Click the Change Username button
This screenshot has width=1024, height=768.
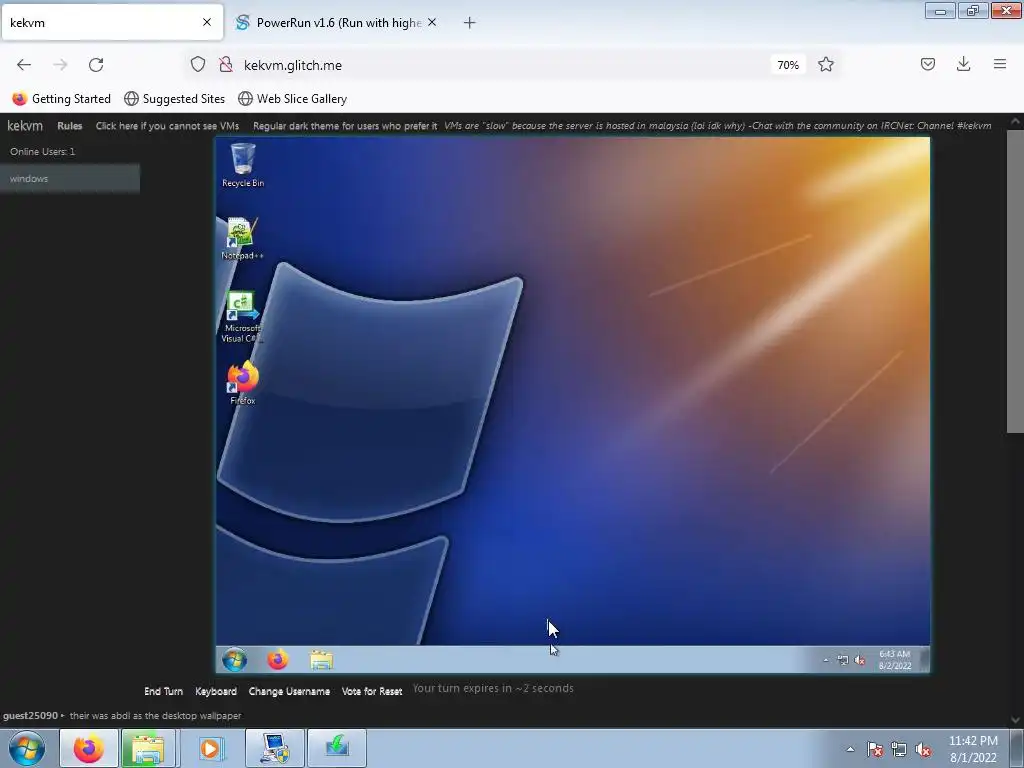coord(289,691)
